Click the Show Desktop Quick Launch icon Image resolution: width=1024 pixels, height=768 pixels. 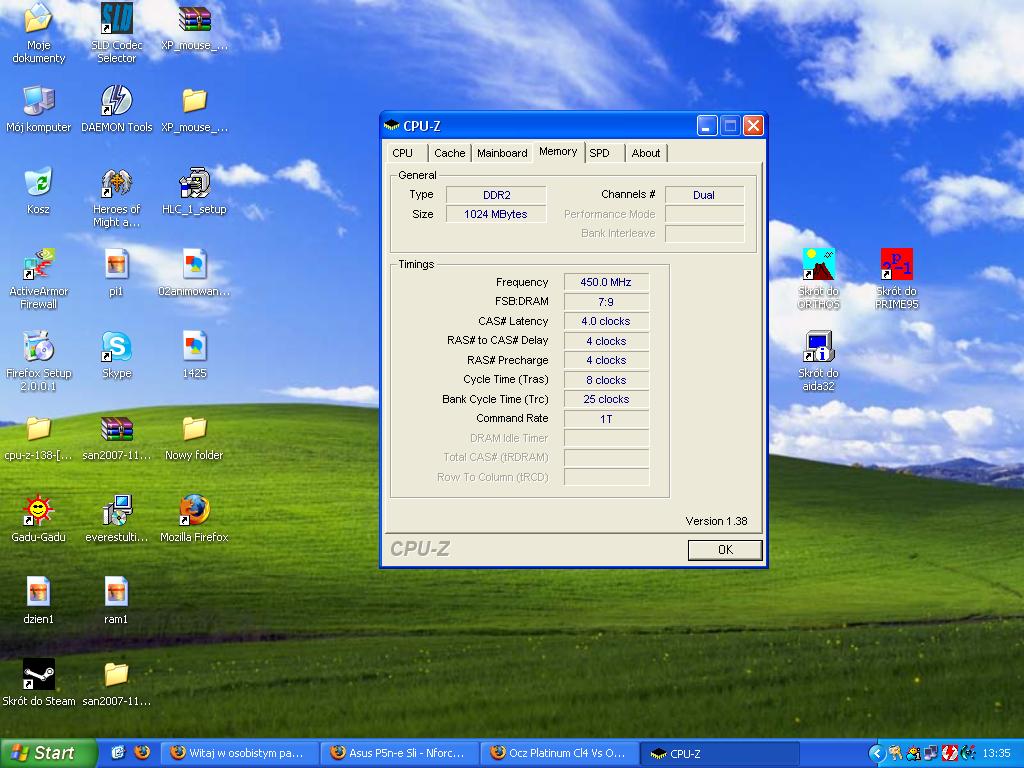[x=118, y=752]
